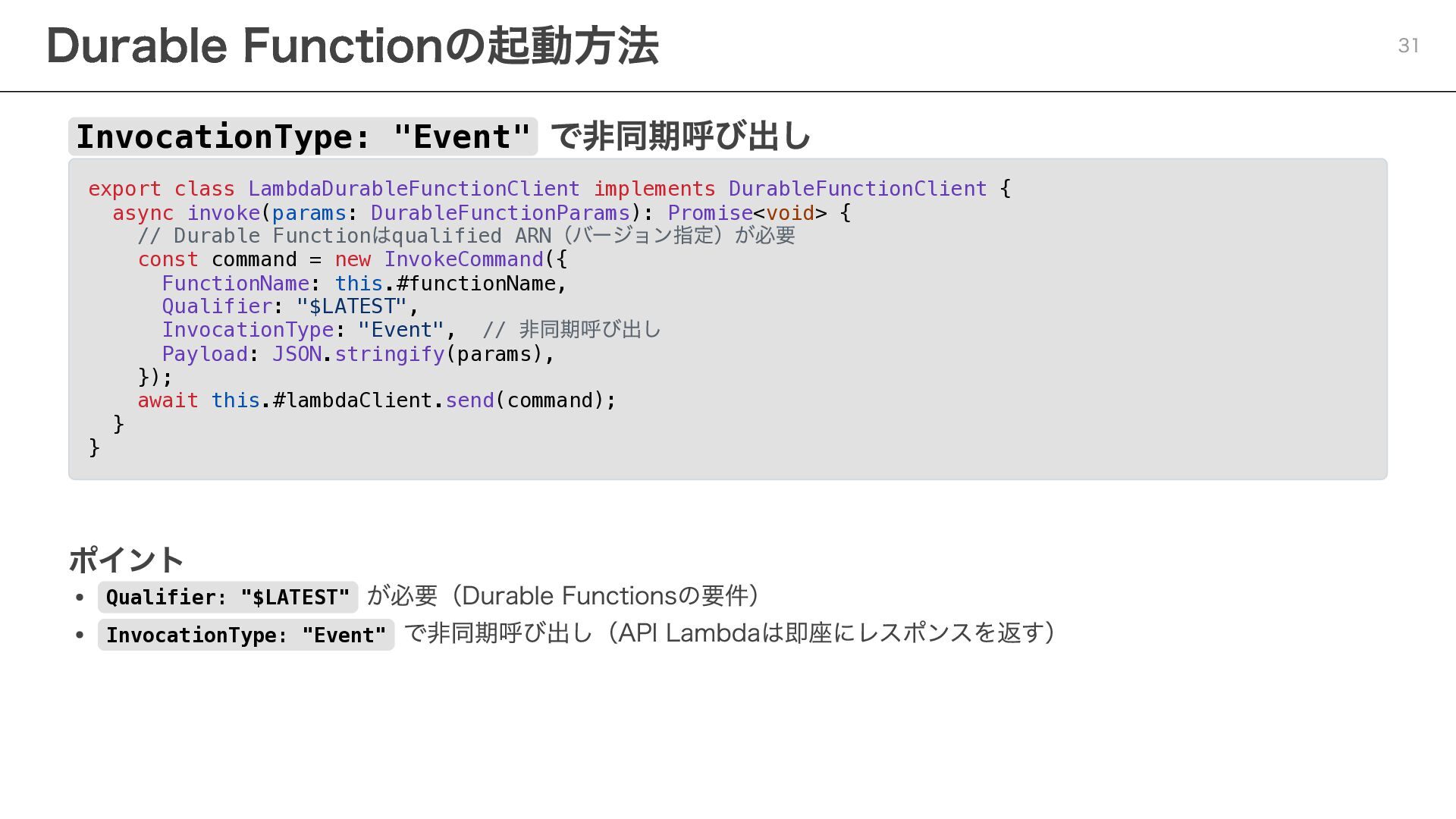Click the InvocationType "Event" heading code badge
This screenshot has height=819, width=1456.
pyautogui.click(x=303, y=137)
